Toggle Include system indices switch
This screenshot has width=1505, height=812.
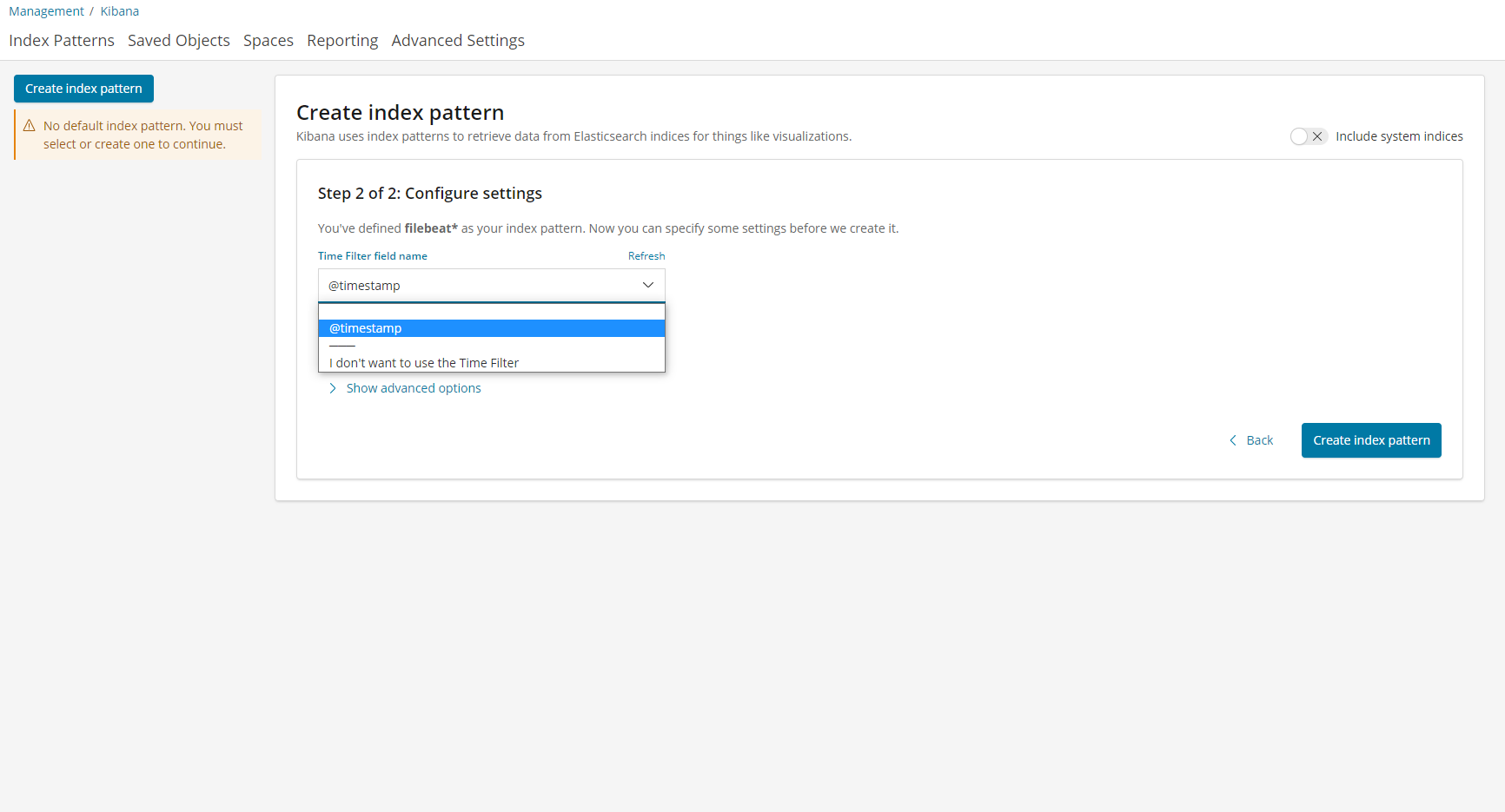point(1309,136)
